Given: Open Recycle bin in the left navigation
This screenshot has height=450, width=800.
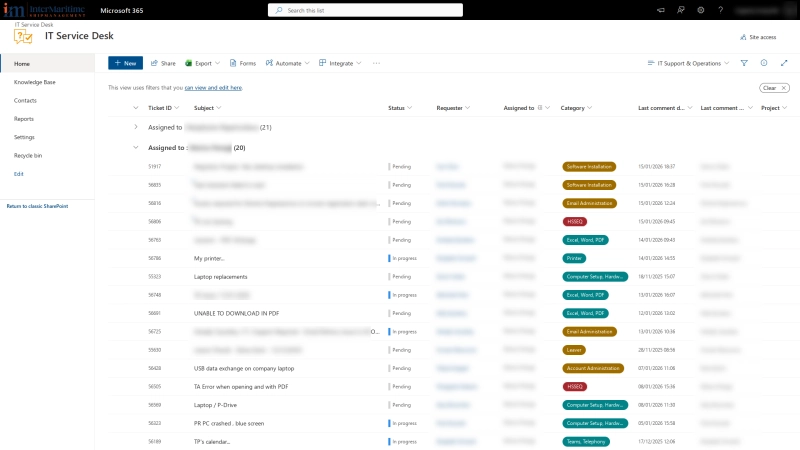Looking at the screenshot, I should [28, 156].
